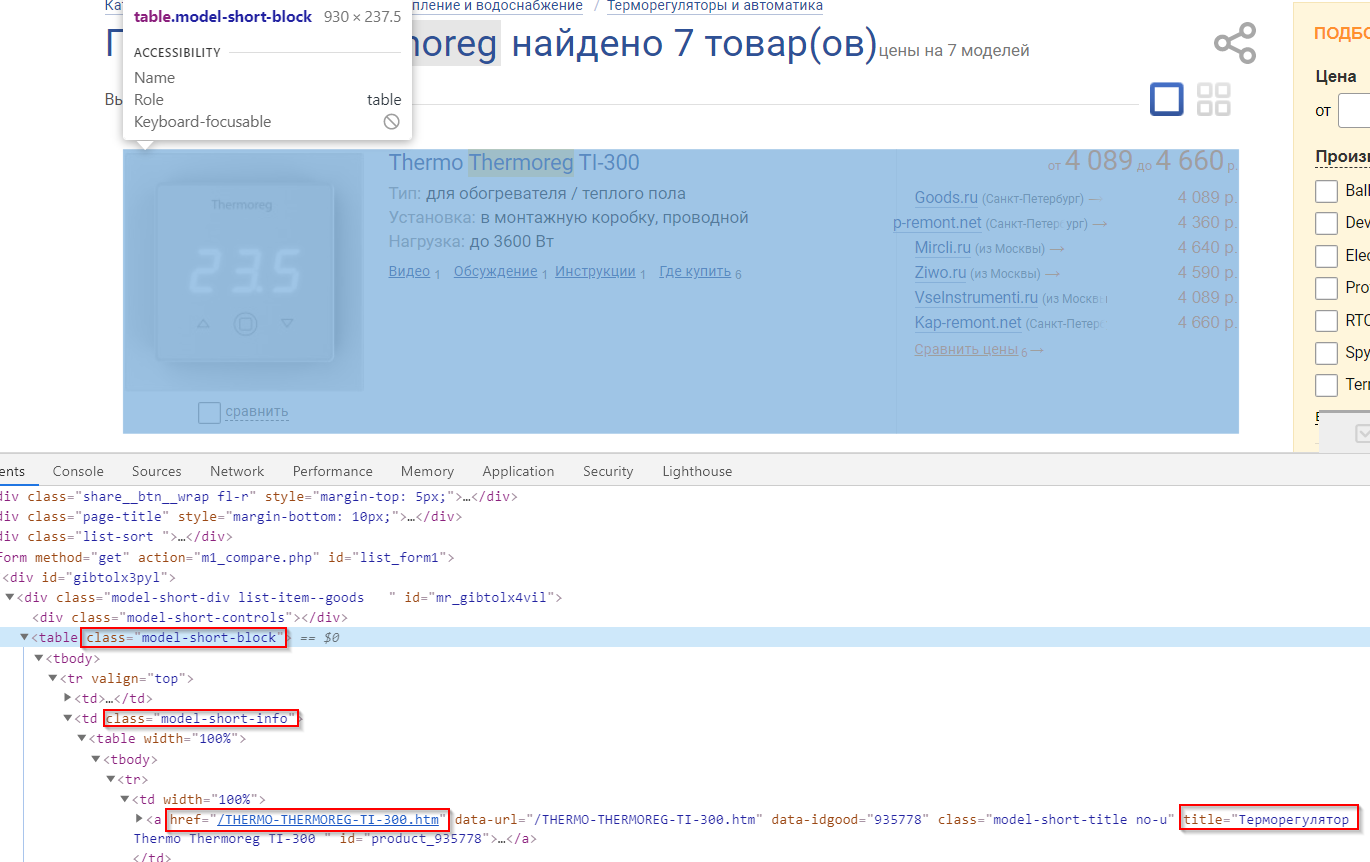1370x862 pixels.
Task: Check the "Pro" manufacturer filter
Action: tap(1326, 287)
